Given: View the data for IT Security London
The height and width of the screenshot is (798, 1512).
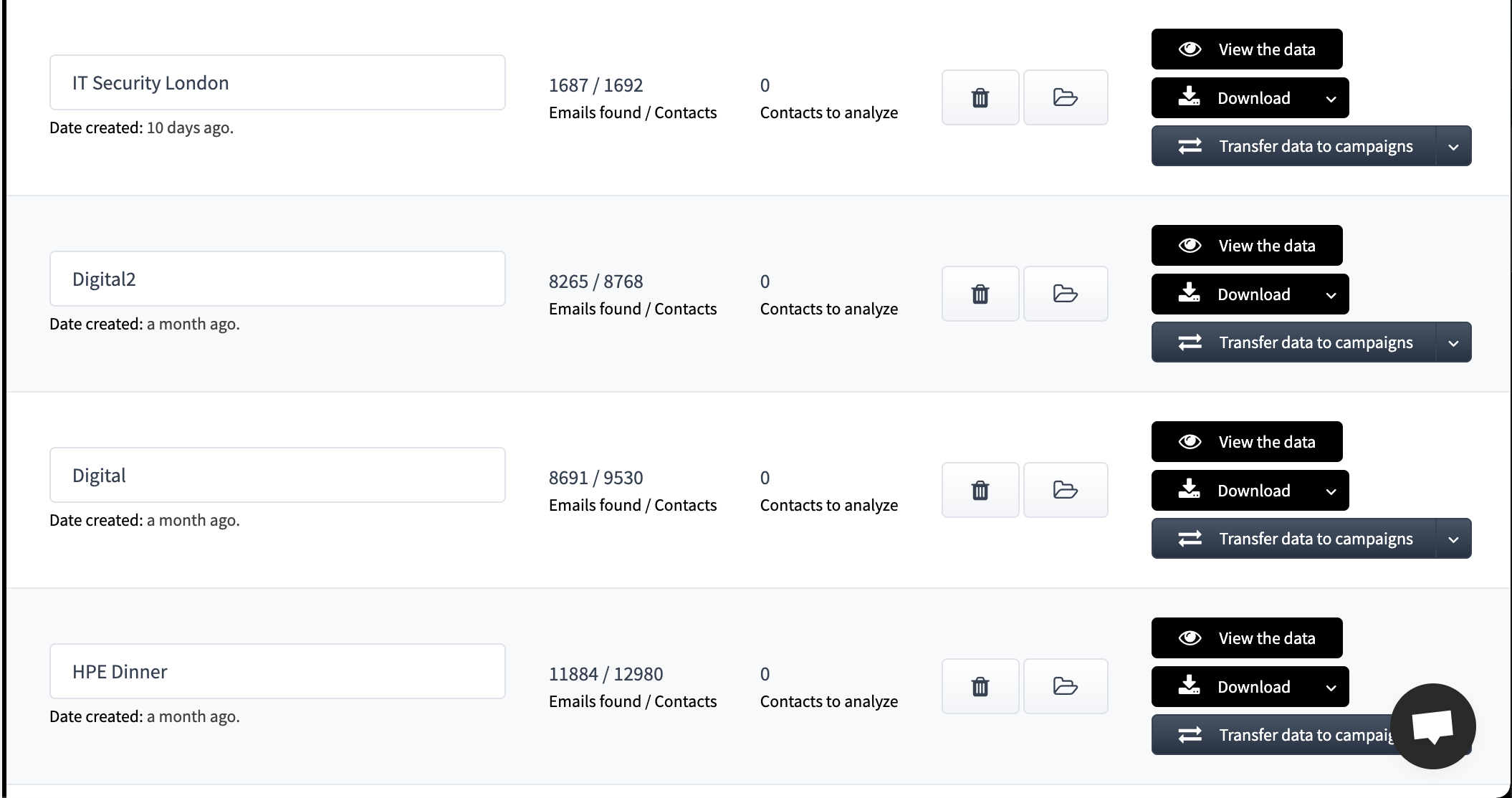Looking at the screenshot, I should (x=1247, y=49).
